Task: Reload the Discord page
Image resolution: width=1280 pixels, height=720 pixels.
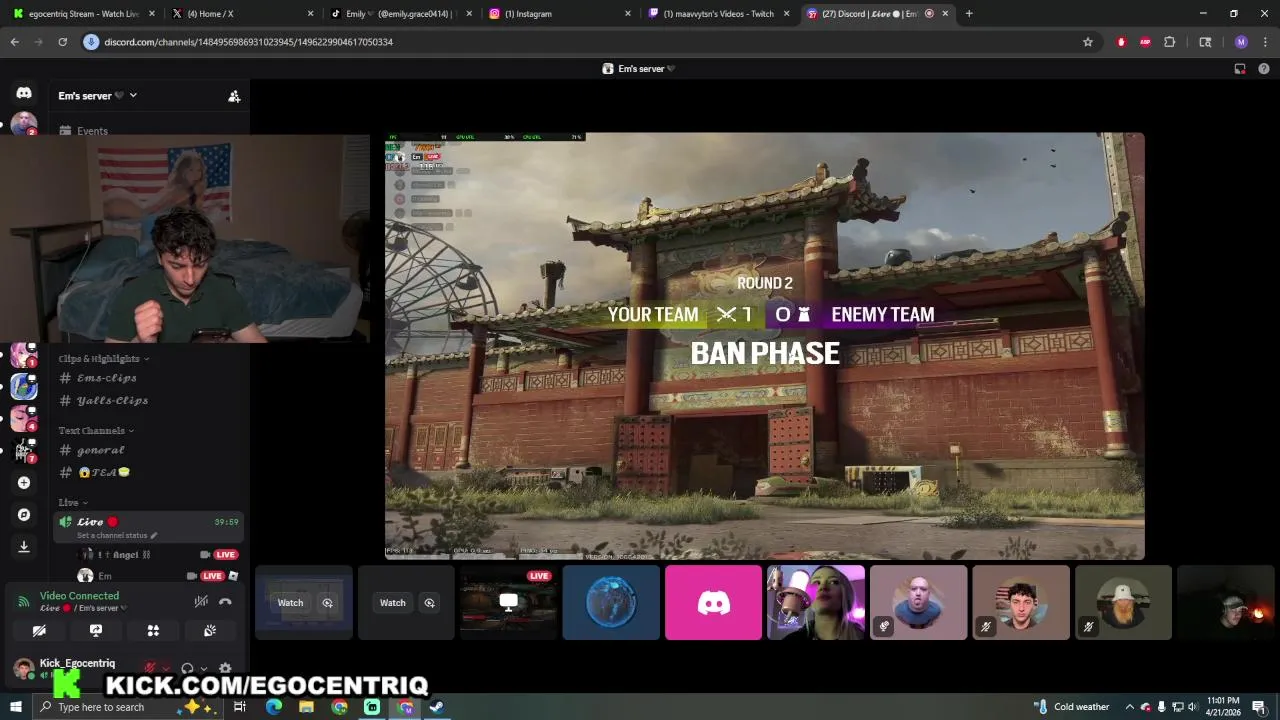Action: (x=62, y=42)
